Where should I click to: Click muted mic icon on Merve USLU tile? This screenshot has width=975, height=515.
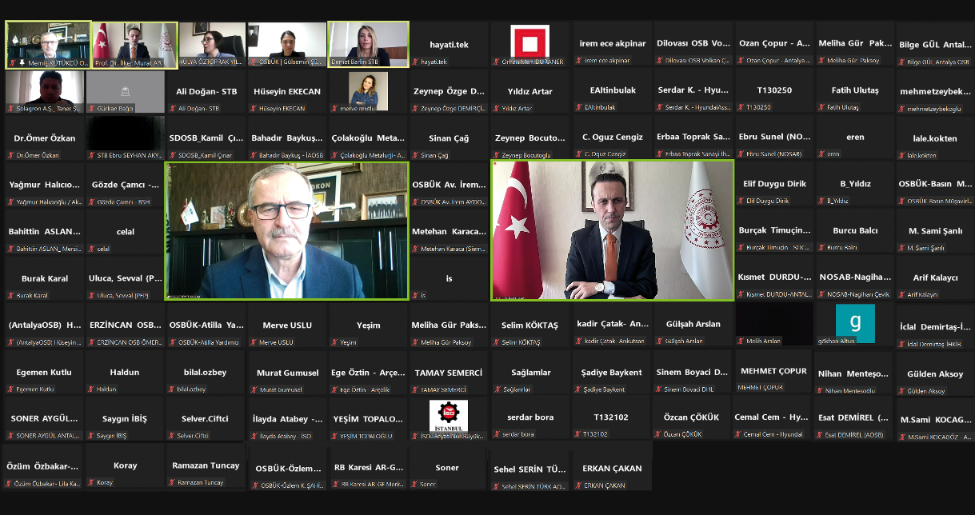(254, 342)
